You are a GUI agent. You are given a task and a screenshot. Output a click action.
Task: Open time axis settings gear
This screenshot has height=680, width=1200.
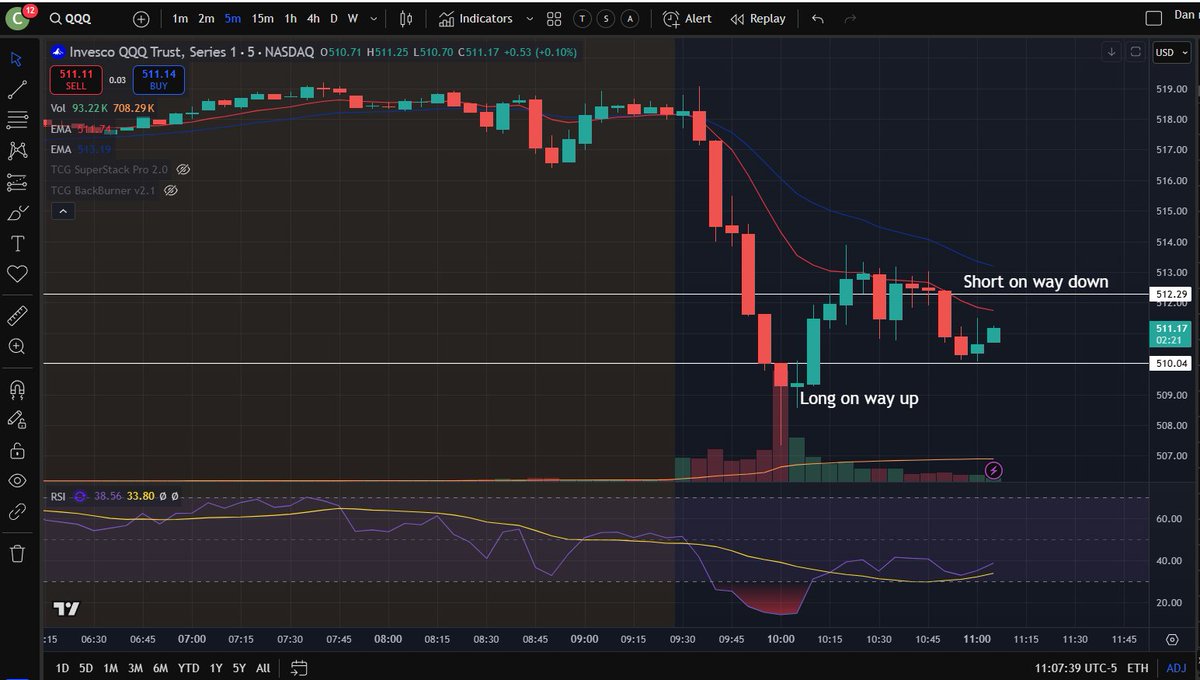click(x=1172, y=639)
